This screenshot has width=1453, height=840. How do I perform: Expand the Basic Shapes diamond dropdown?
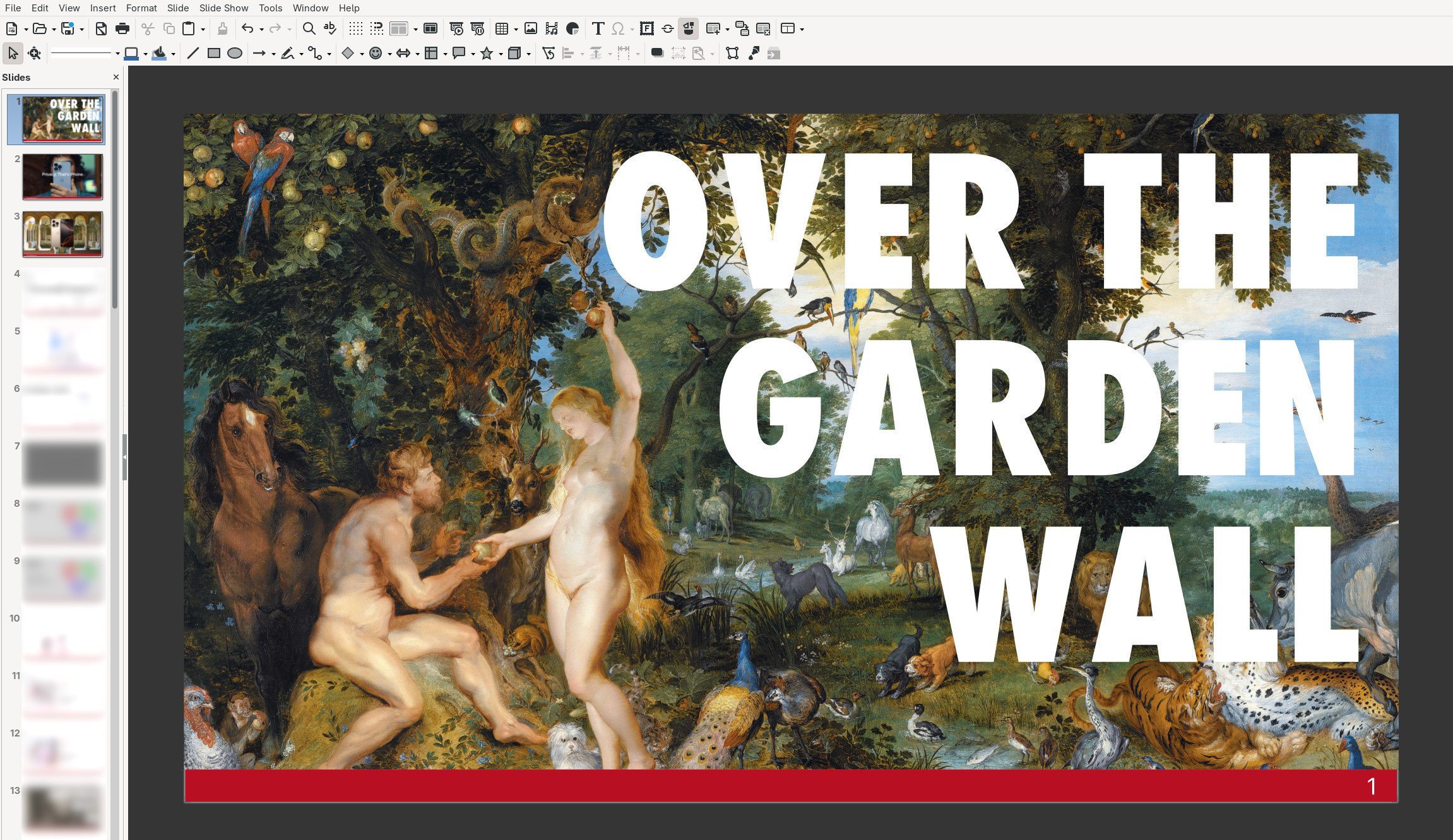(362, 54)
